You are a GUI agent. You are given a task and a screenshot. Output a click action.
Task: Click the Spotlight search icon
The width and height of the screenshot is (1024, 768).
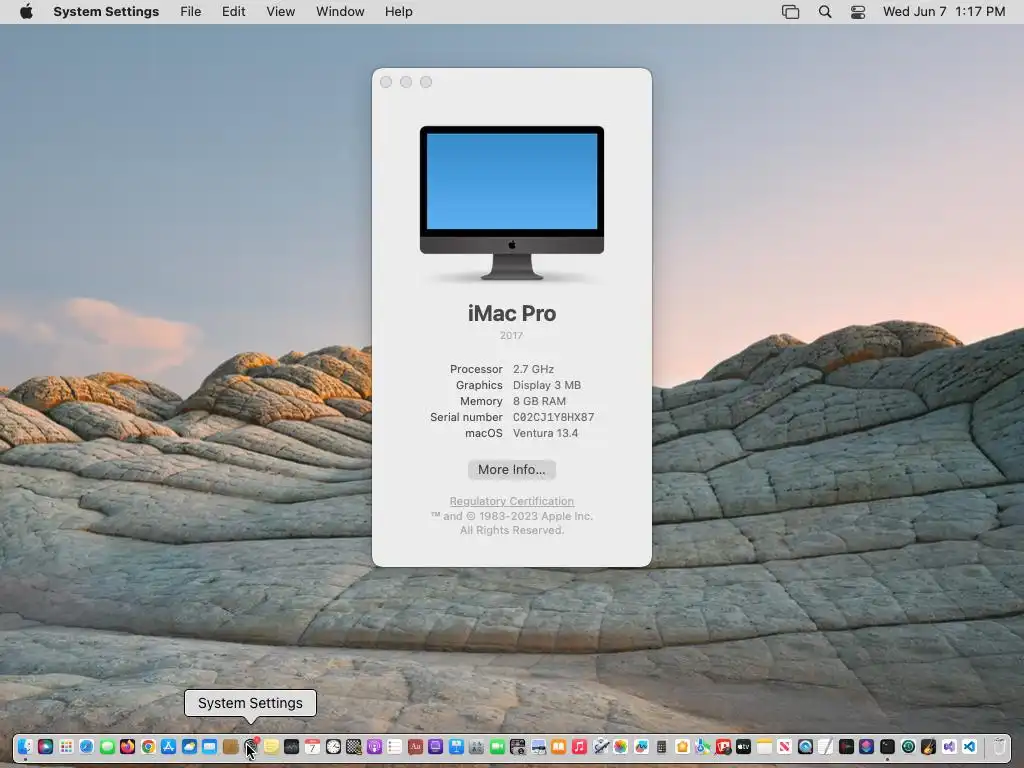(825, 12)
